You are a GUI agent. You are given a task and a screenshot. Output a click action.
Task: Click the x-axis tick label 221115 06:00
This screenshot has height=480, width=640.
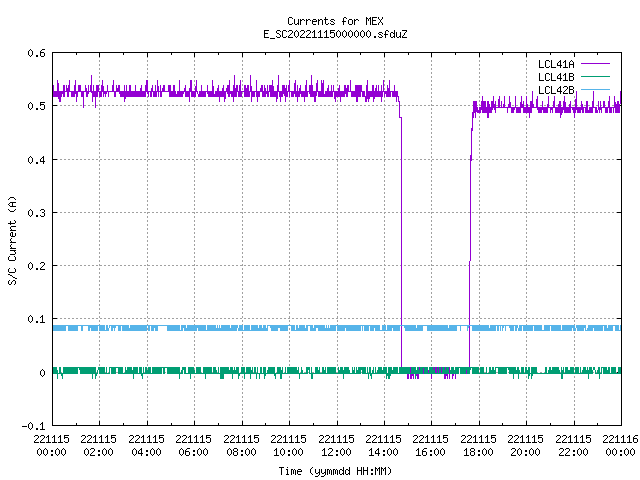click(193, 446)
